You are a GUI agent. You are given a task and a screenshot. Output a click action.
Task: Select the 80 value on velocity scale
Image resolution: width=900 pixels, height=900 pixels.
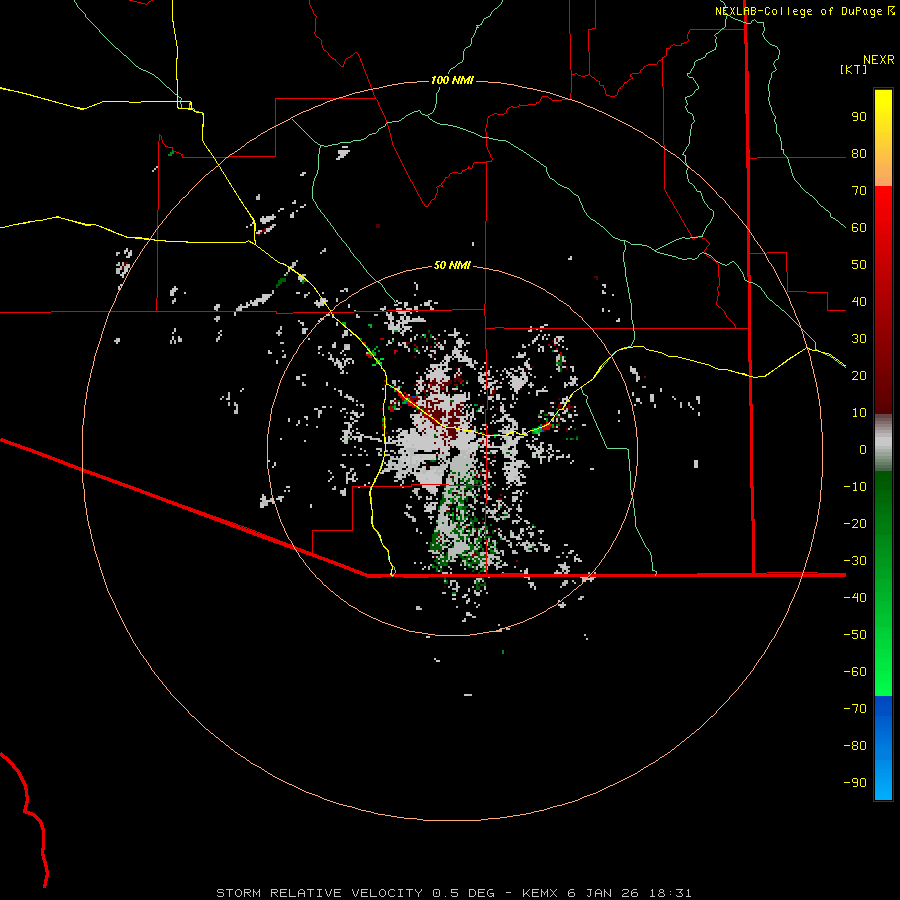click(859, 153)
